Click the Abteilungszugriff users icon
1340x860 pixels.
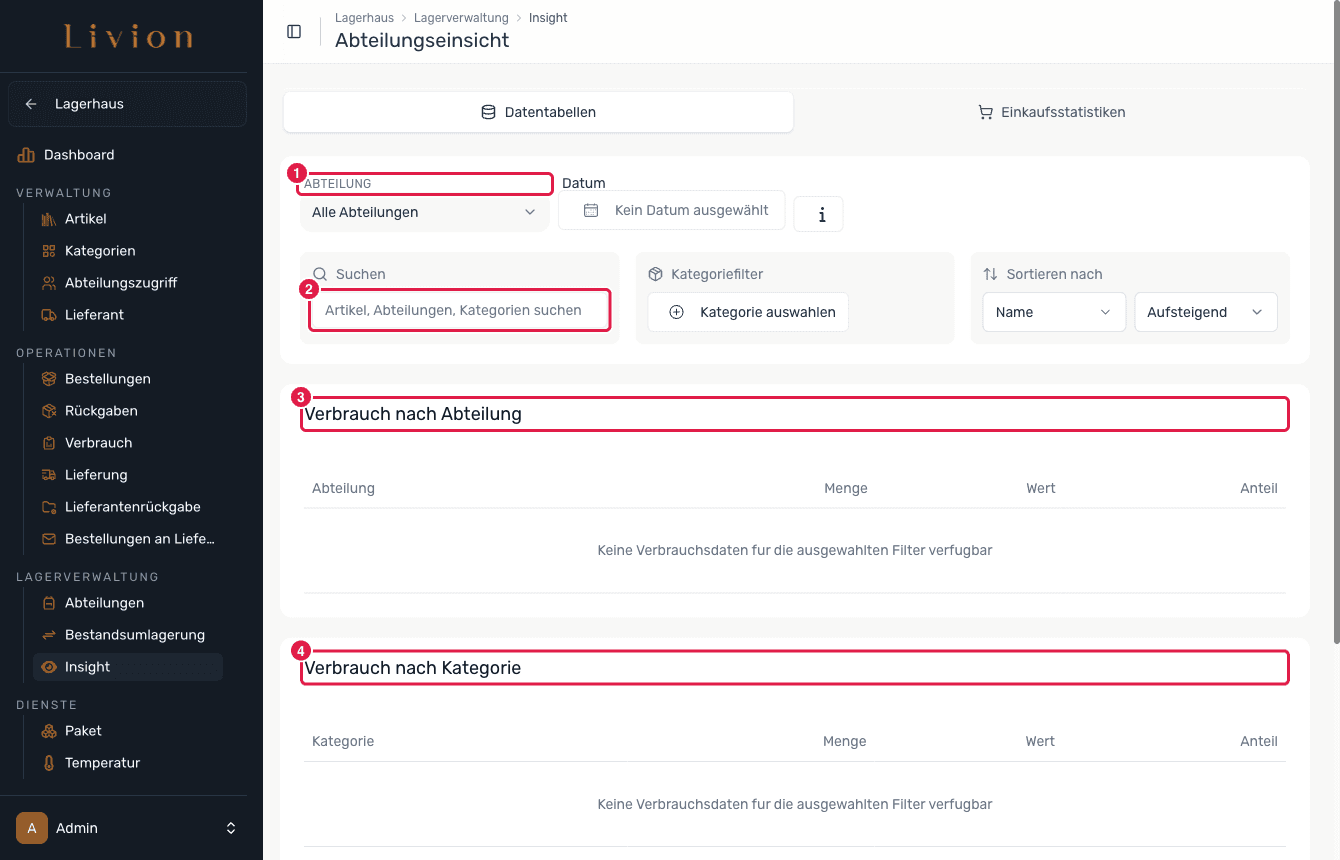[49, 283]
